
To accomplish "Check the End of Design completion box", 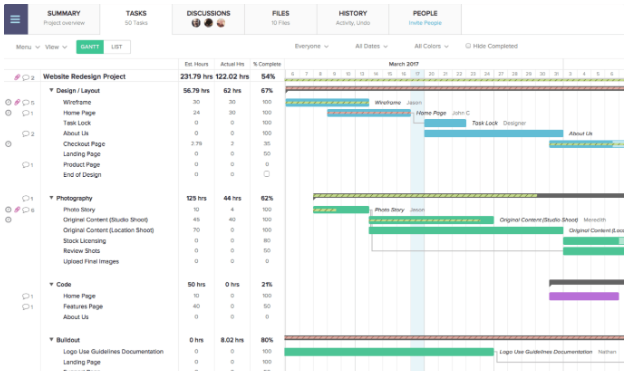I will coord(267,174).
